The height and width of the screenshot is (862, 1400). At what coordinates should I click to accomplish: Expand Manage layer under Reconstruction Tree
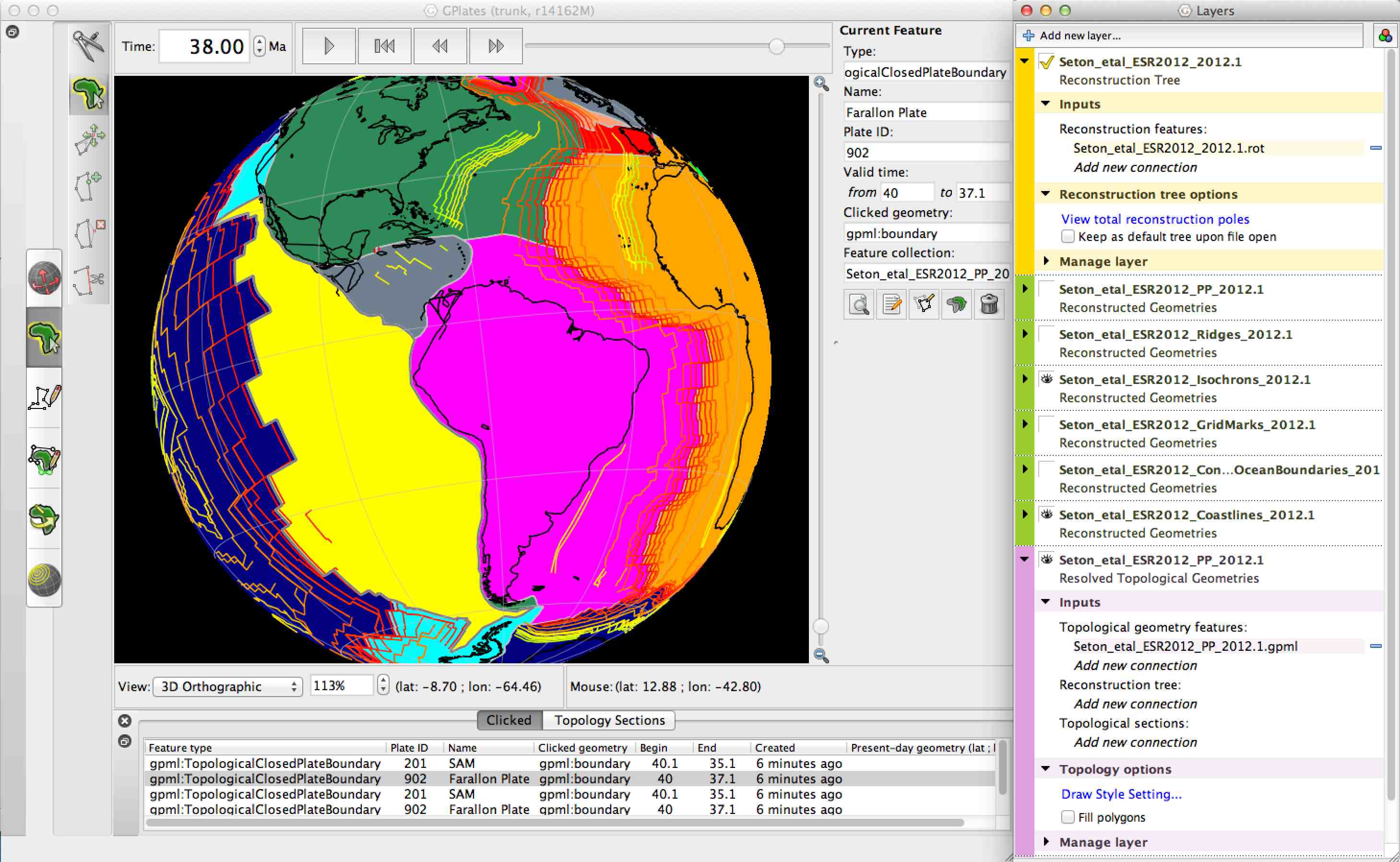(x=1045, y=261)
